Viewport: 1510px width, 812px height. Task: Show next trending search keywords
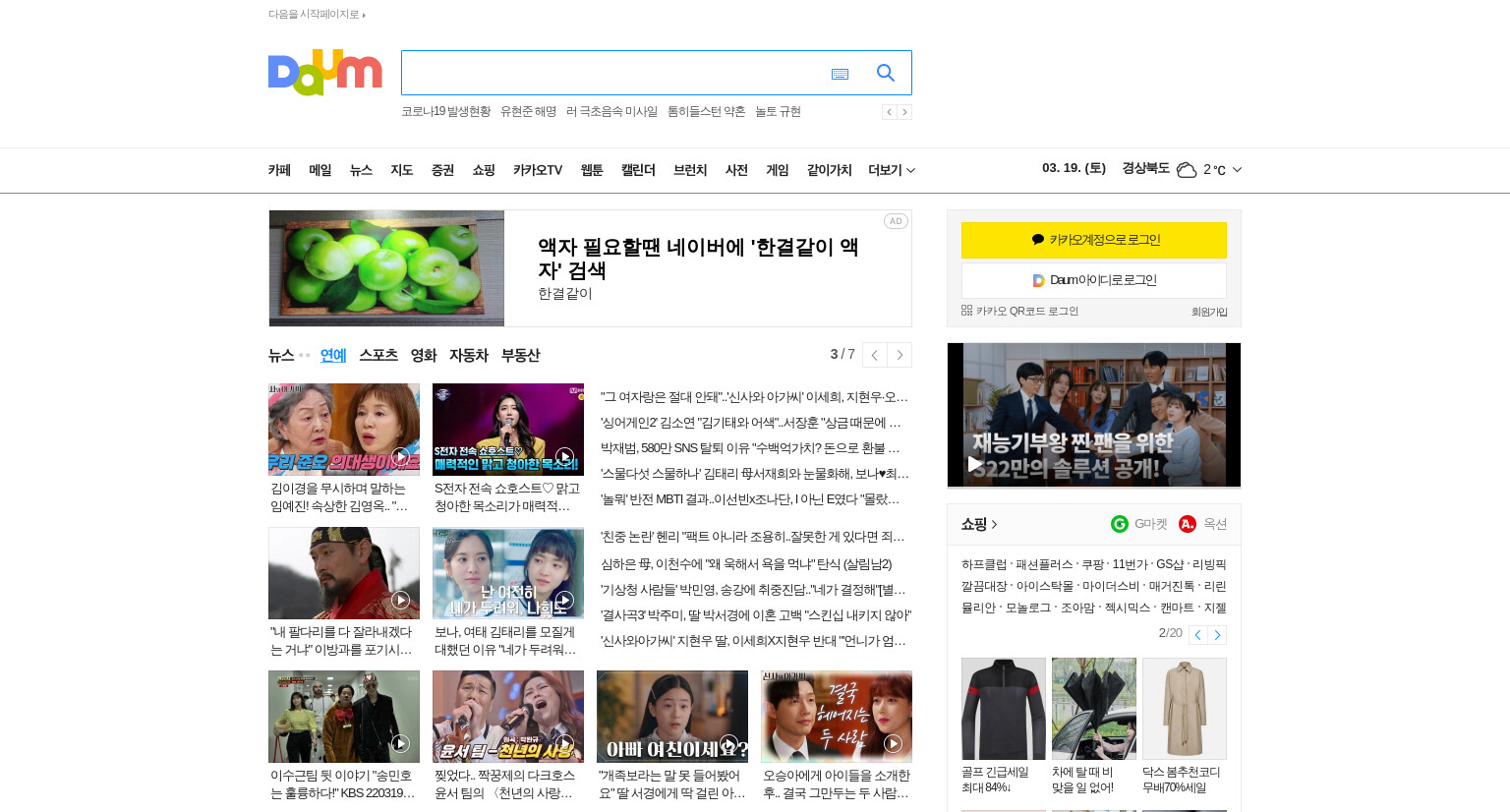904,112
